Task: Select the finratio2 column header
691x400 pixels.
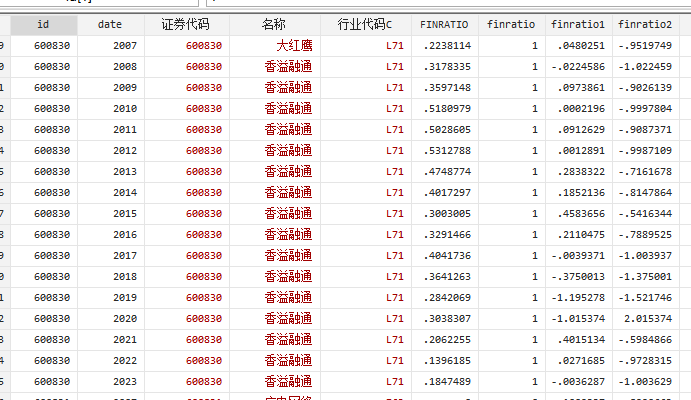Action: point(644,24)
